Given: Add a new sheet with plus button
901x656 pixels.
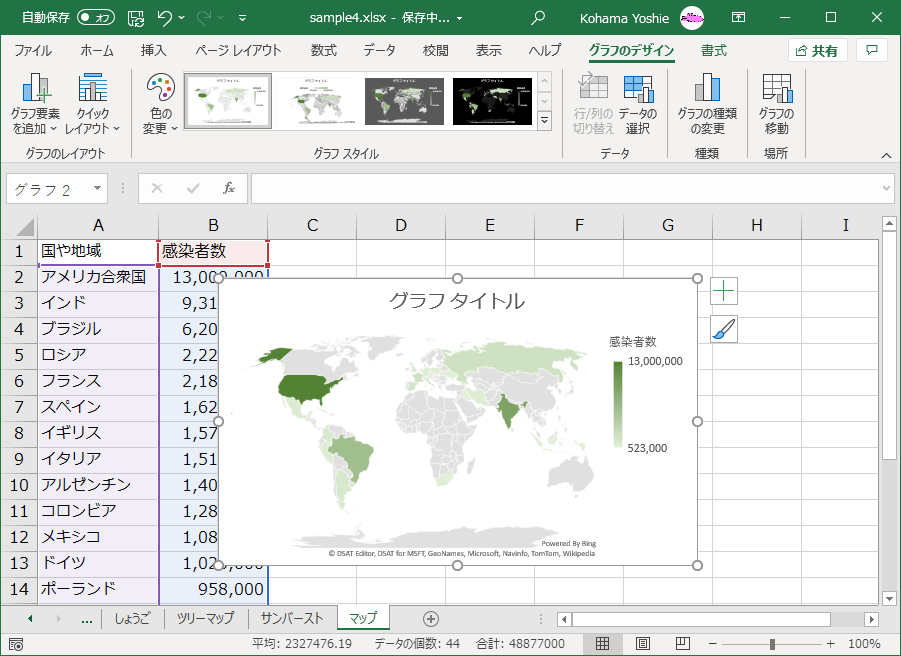Looking at the screenshot, I should coord(430,618).
